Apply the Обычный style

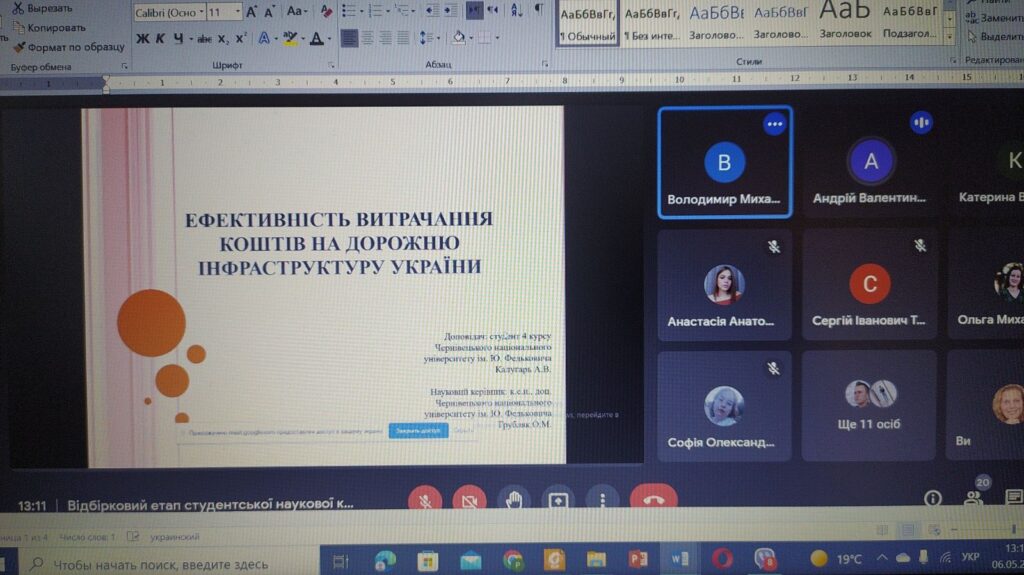point(587,24)
